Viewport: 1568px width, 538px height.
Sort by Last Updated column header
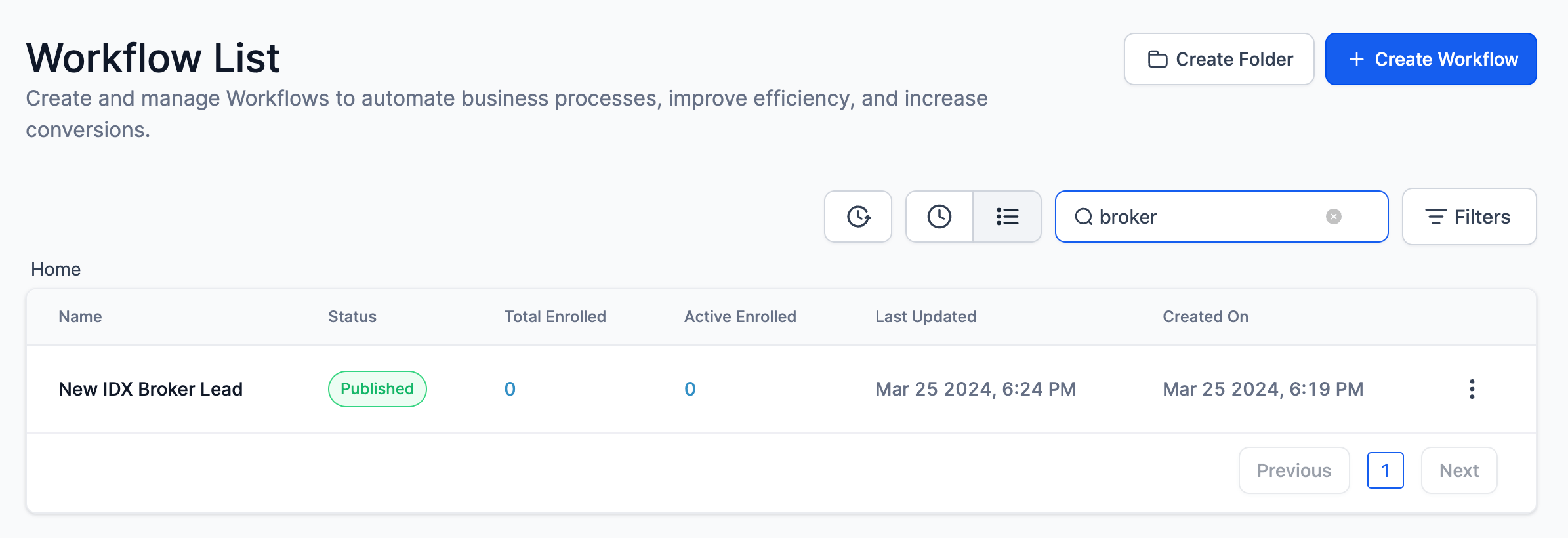click(x=925, y=317)
